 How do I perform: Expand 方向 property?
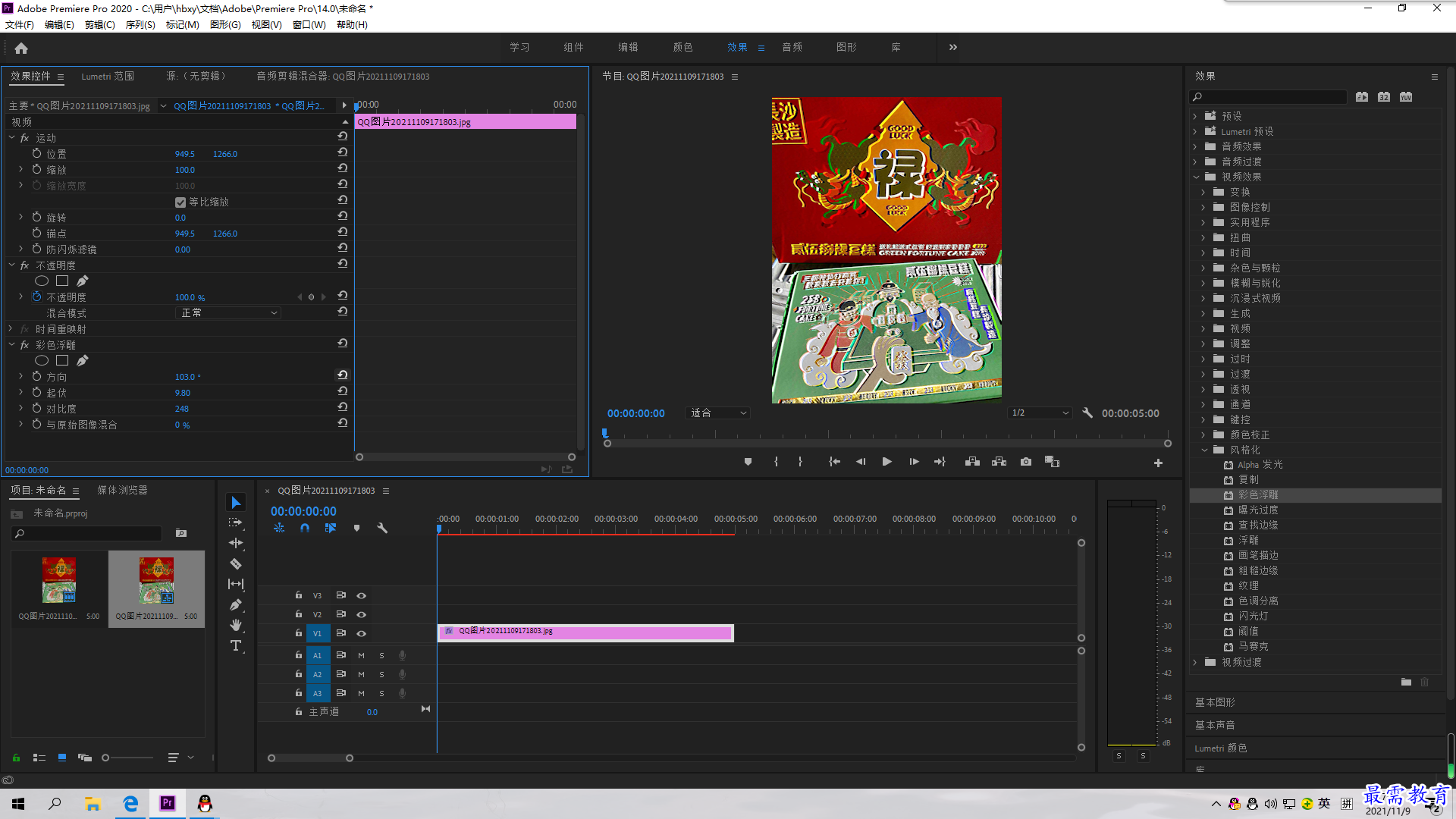tap(21, 376)
